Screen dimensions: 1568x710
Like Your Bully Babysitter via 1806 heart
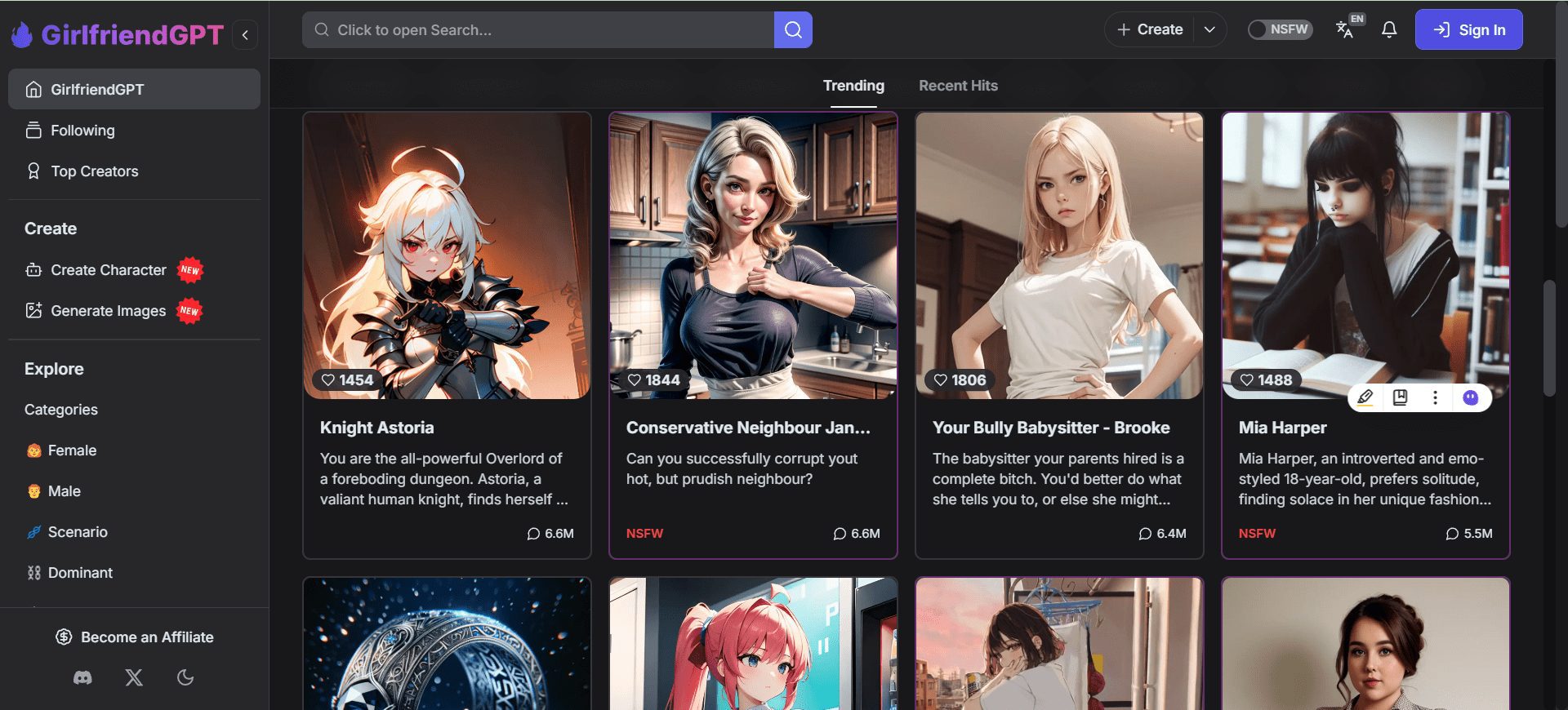[x=960, y=379]
